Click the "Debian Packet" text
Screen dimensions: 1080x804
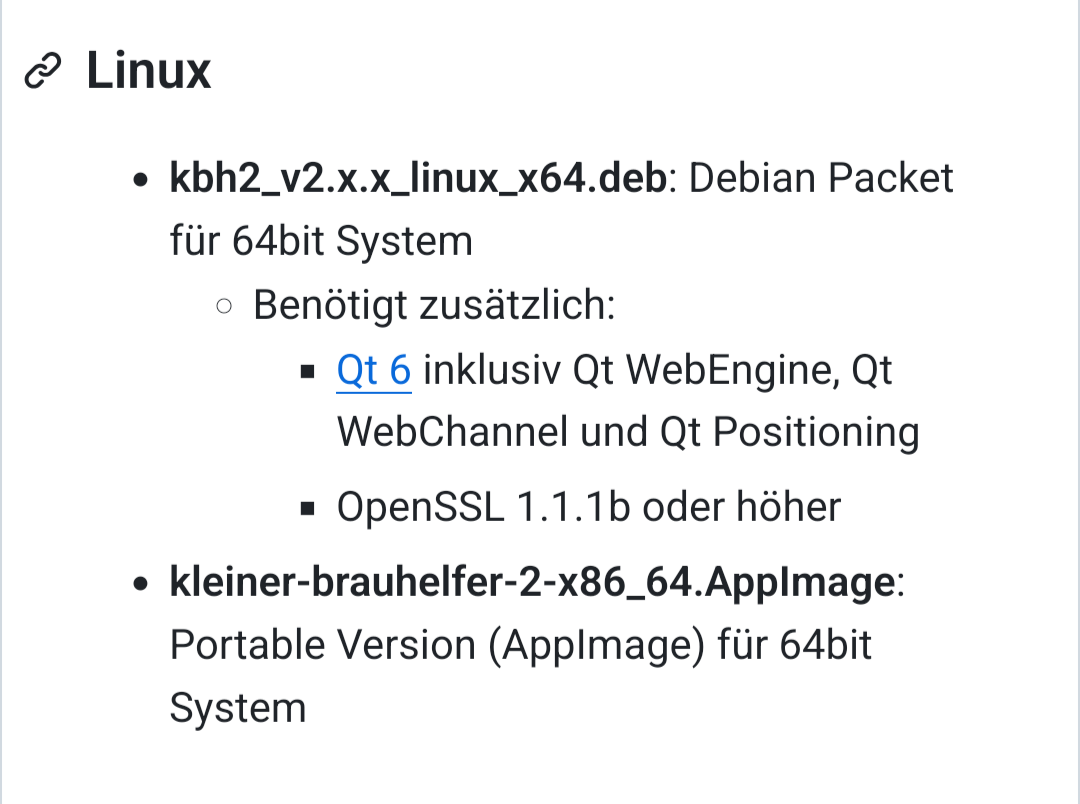click(x=822, y=179)
